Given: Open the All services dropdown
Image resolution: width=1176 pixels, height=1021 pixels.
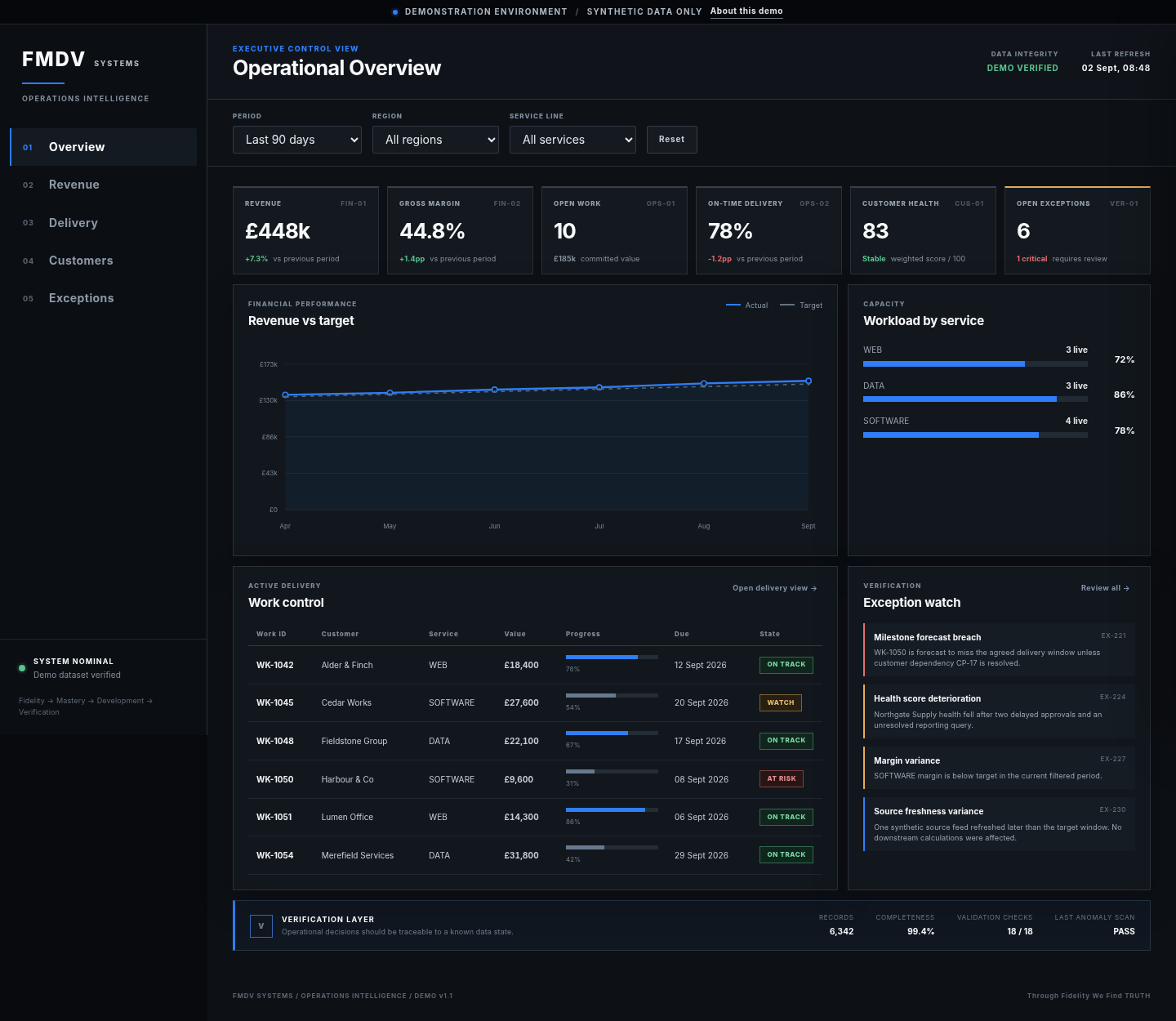Looking at the screenshot, I should click(572, 140).
